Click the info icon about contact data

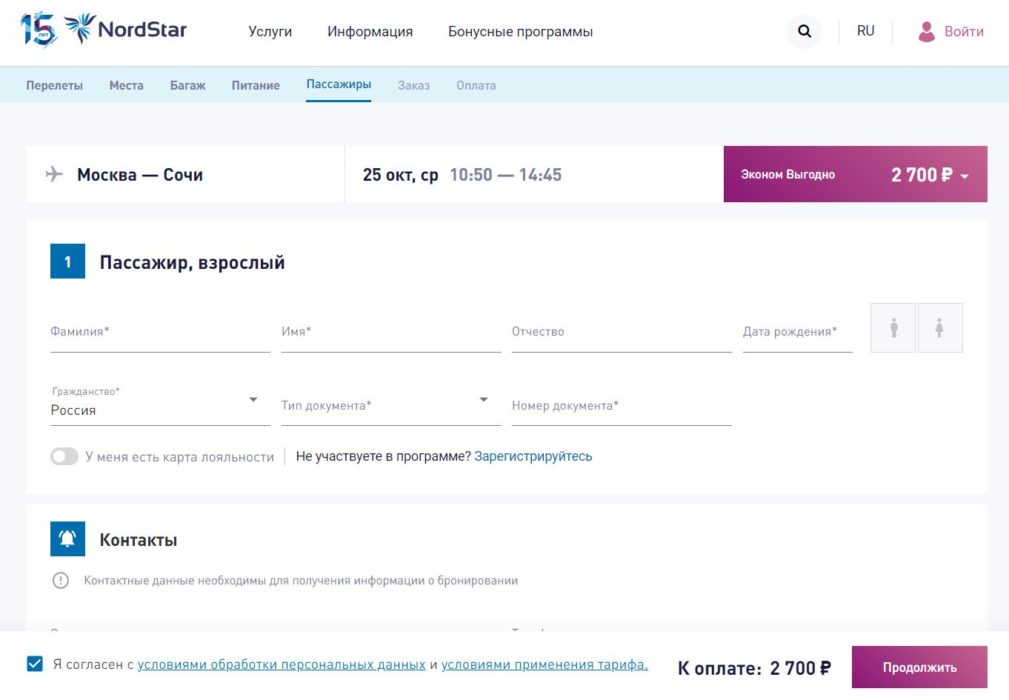click(x=61, y=580)
